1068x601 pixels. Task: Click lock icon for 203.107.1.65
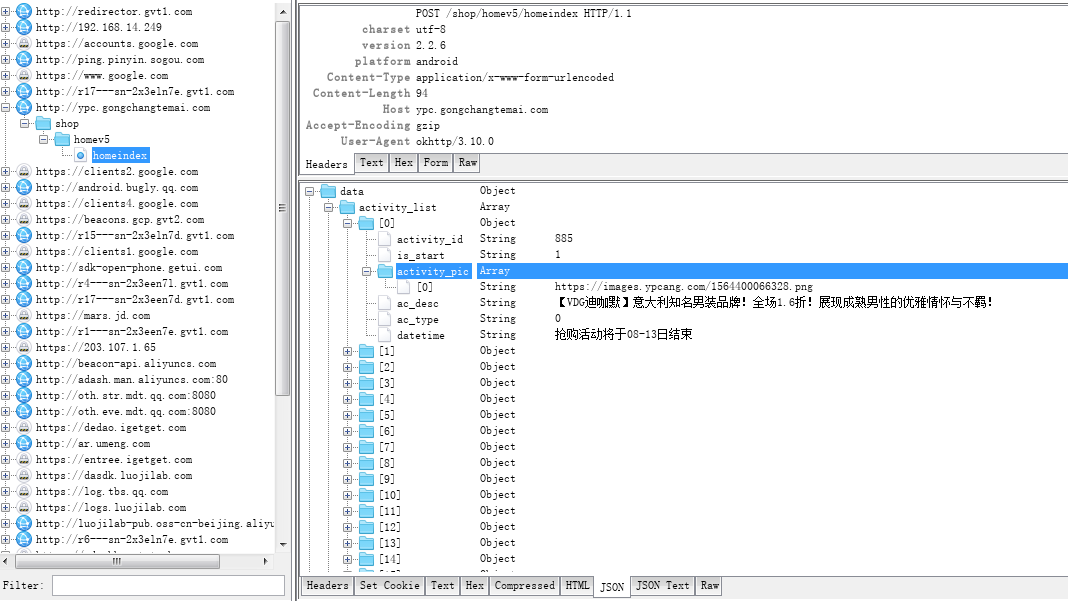coord(24,348)
